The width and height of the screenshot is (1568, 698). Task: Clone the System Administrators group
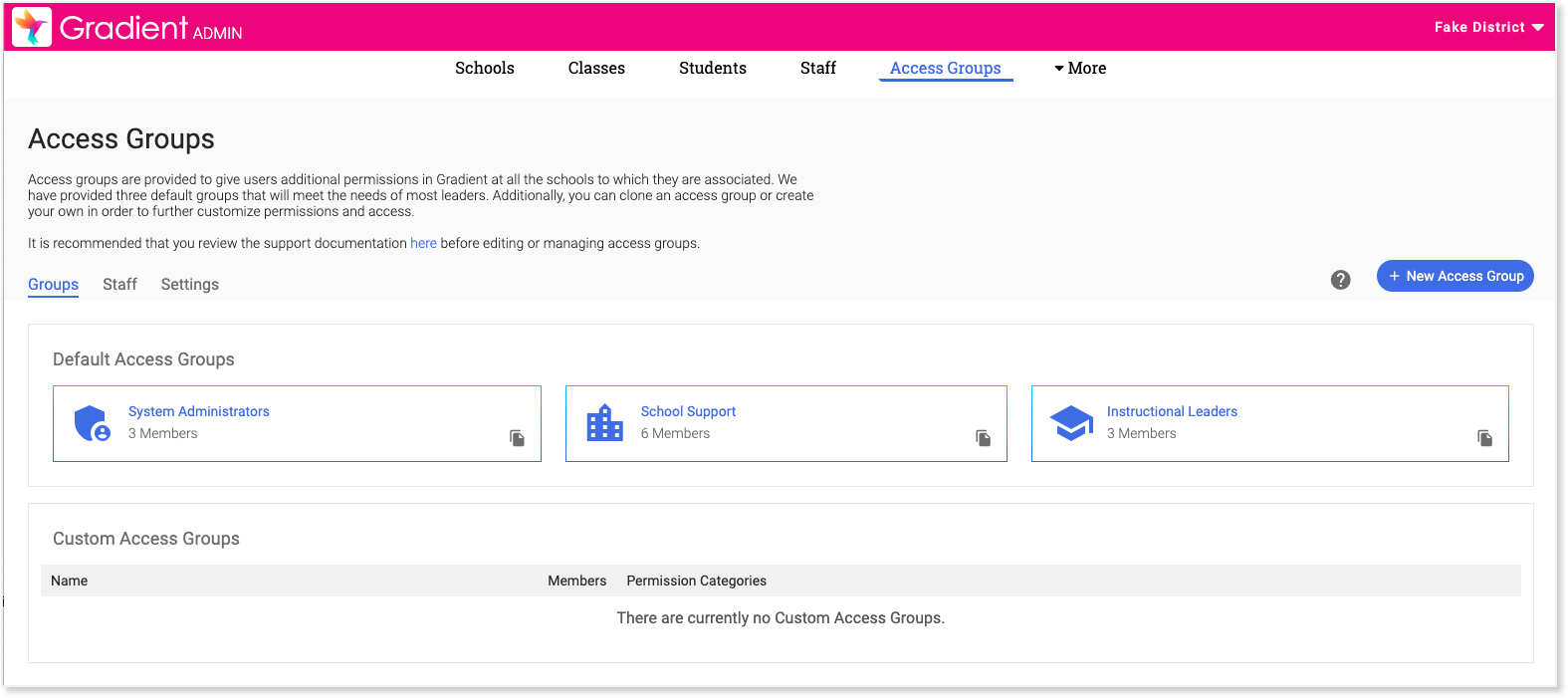point(517,438)
